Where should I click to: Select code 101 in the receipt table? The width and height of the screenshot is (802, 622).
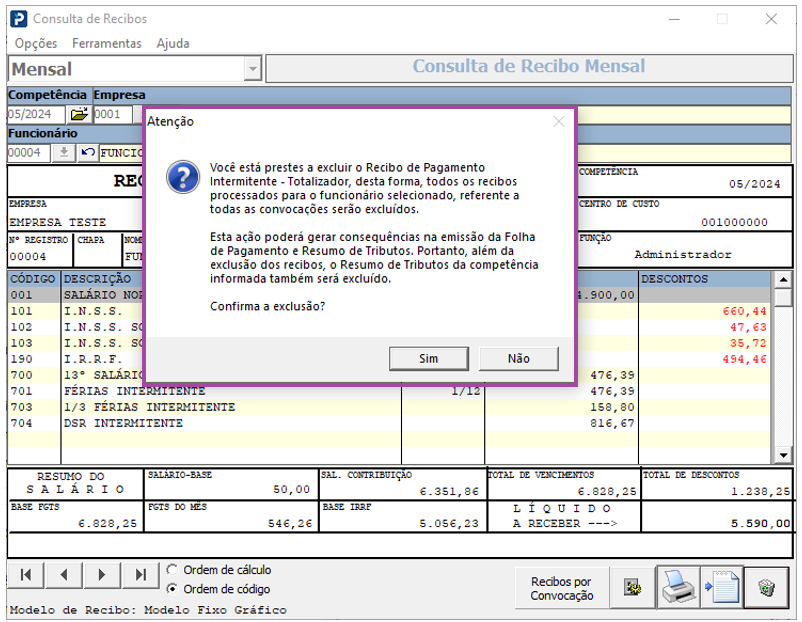21,311
